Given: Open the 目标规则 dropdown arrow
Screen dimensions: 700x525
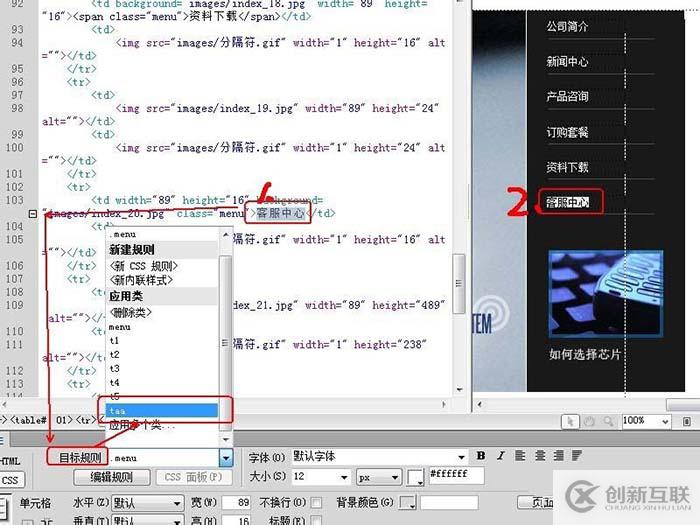Looking at the screenshot, I should click(226, 458).
